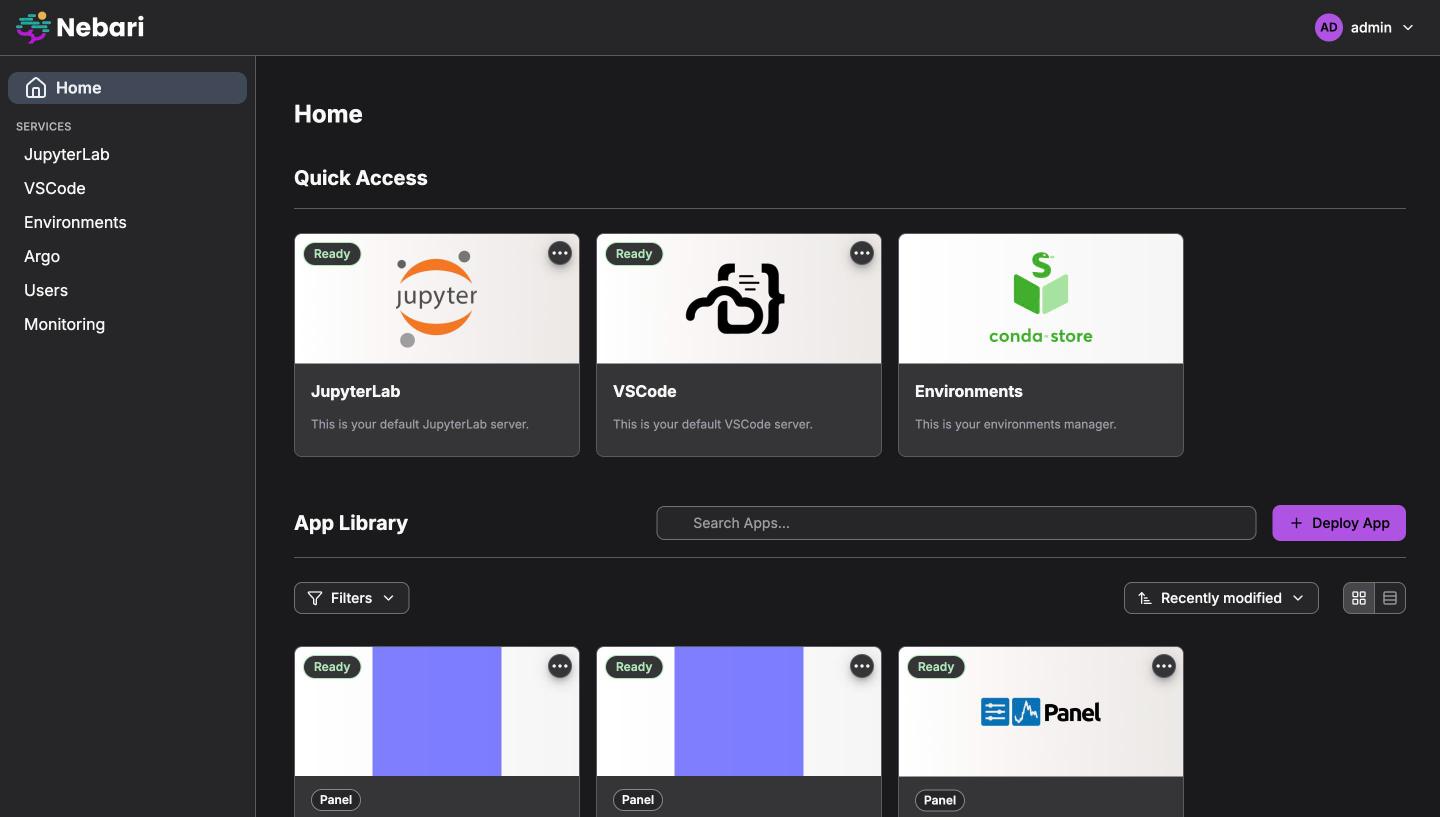The width and height of the screenshot is (1440, 817).
Task: Click the Environments card title
Action: click(x=969, y=391)
